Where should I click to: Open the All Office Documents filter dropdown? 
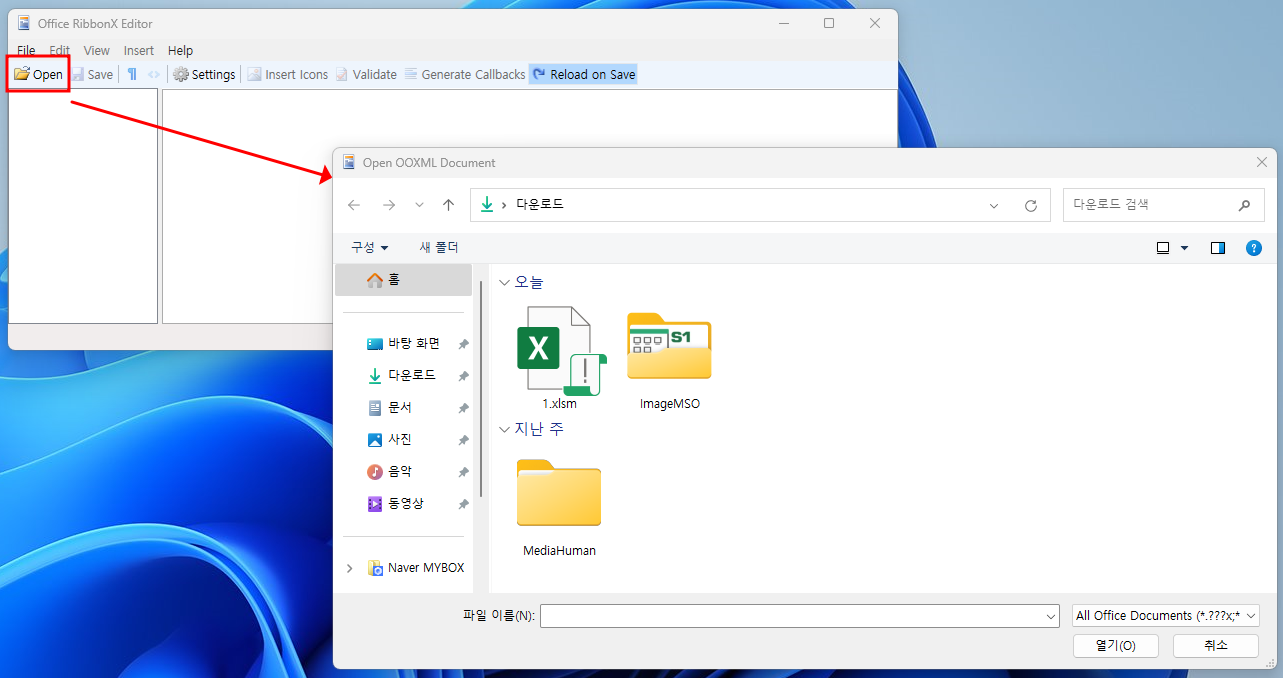[x=1165, y=615]
